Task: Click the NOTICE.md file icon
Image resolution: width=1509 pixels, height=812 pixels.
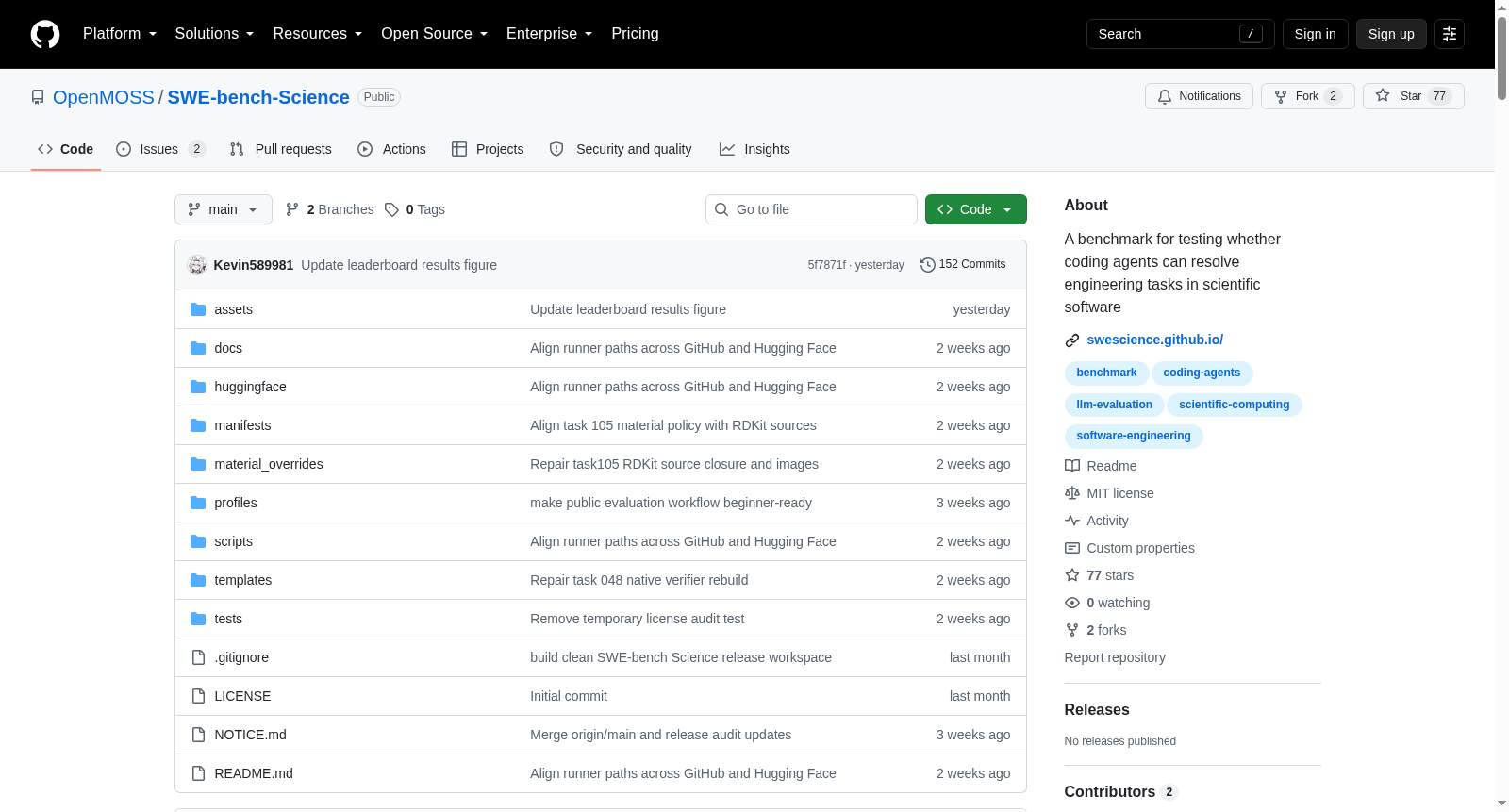Action: coord(198,735)
